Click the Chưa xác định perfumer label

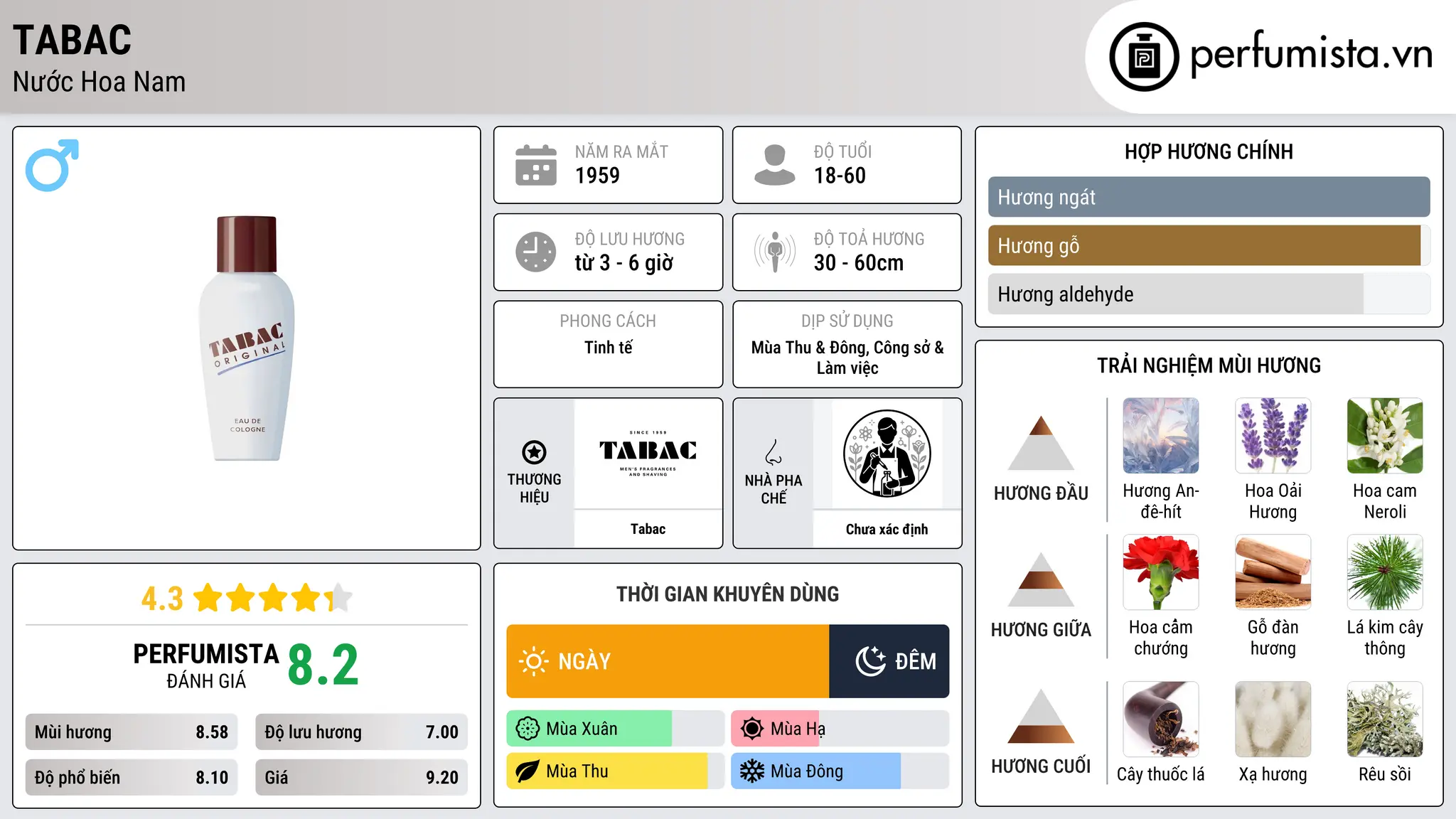pos(887,529)
